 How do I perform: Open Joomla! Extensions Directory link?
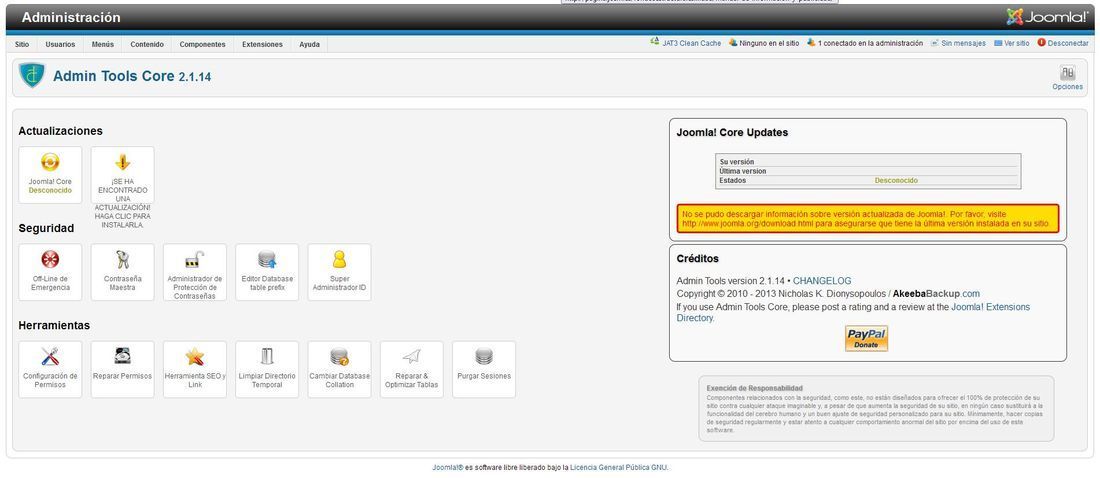853,312
